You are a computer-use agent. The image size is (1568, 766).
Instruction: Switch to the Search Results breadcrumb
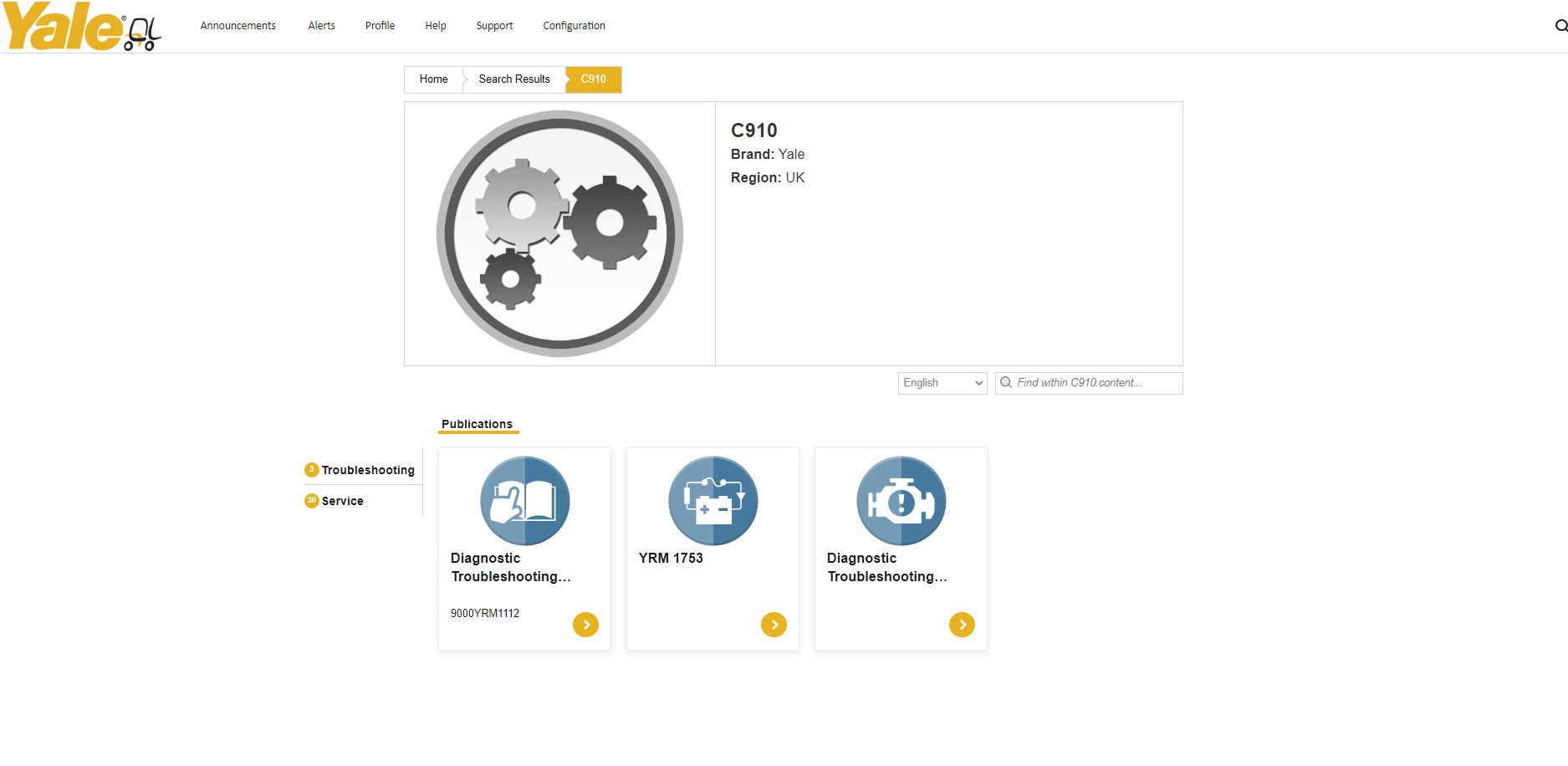pyautogui.click(x=513, y=79)
